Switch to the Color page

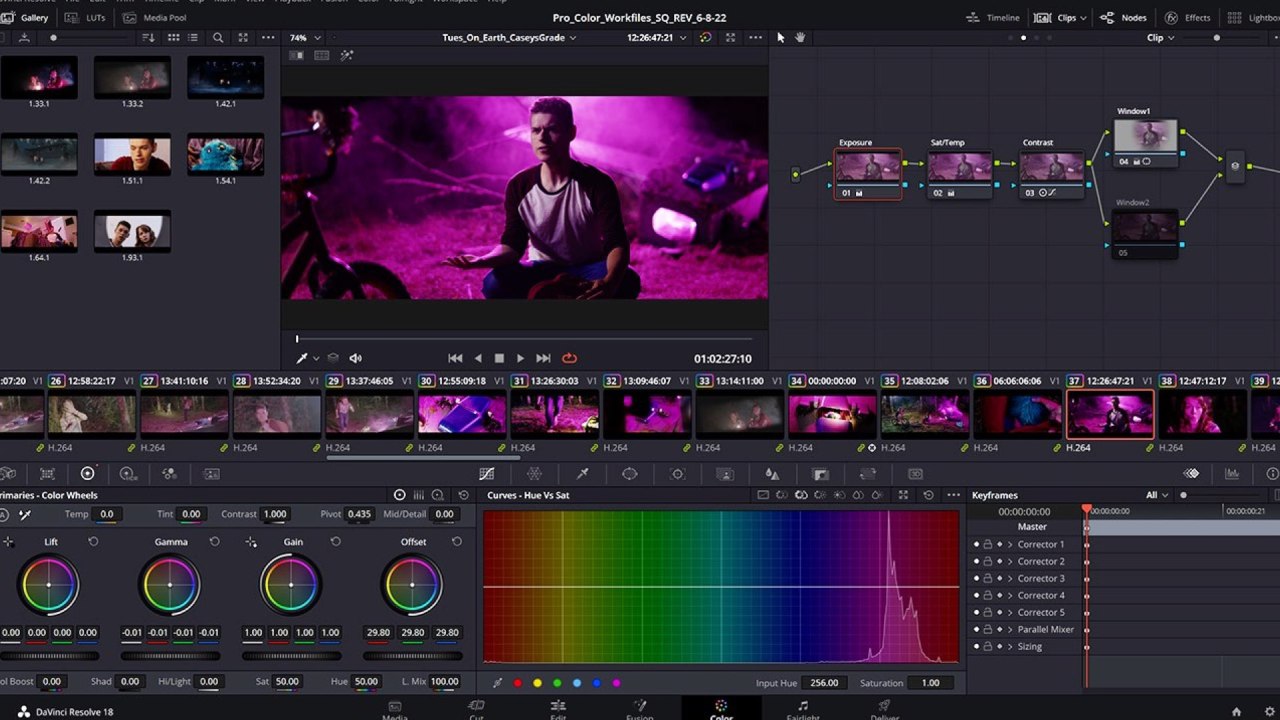point(721,708)
